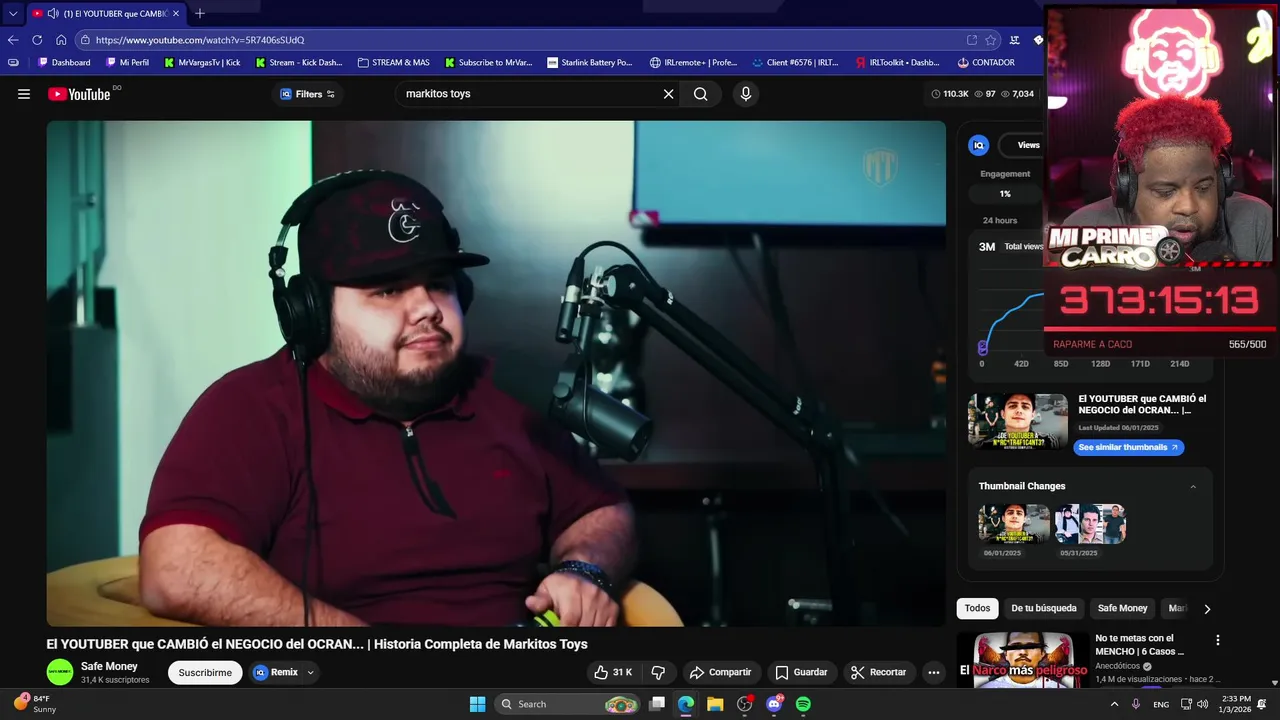The image size is (1280, 720).
Task: Open the browser home button
Action: pos(61,40)
